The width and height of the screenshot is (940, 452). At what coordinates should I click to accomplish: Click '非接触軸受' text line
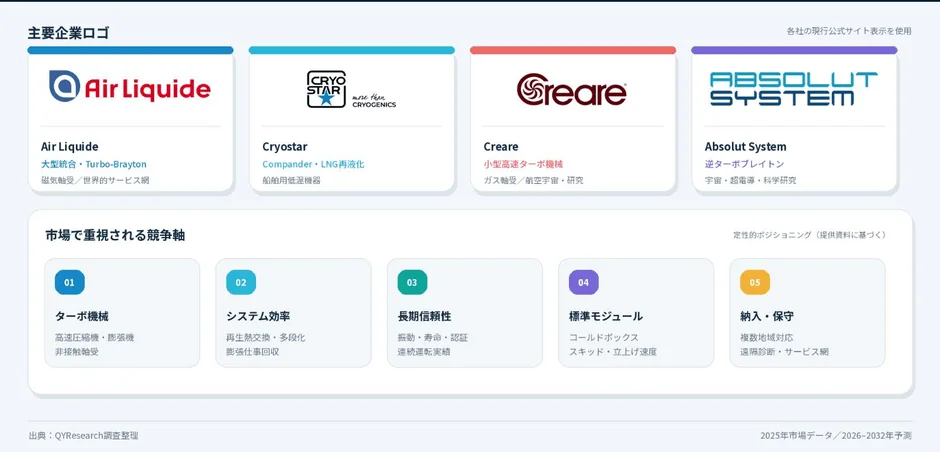77,352
